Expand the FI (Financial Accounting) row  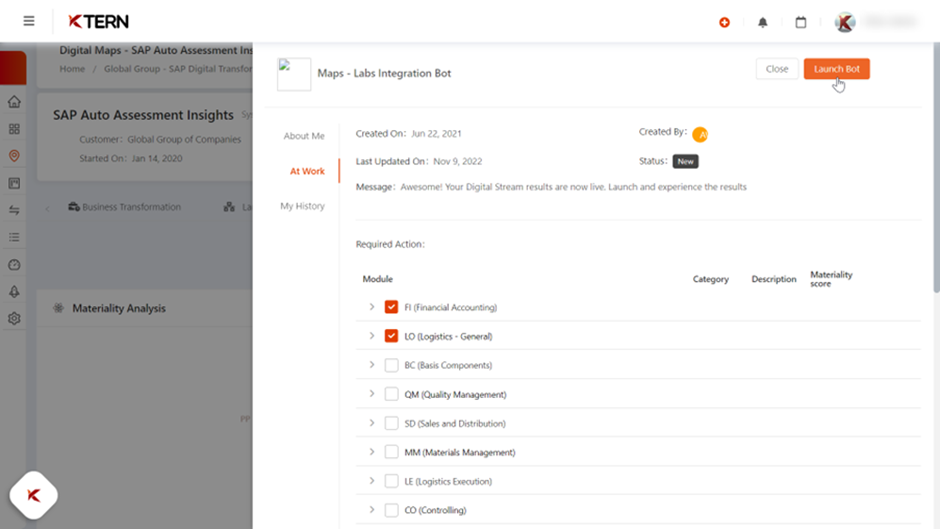[372, 306]
